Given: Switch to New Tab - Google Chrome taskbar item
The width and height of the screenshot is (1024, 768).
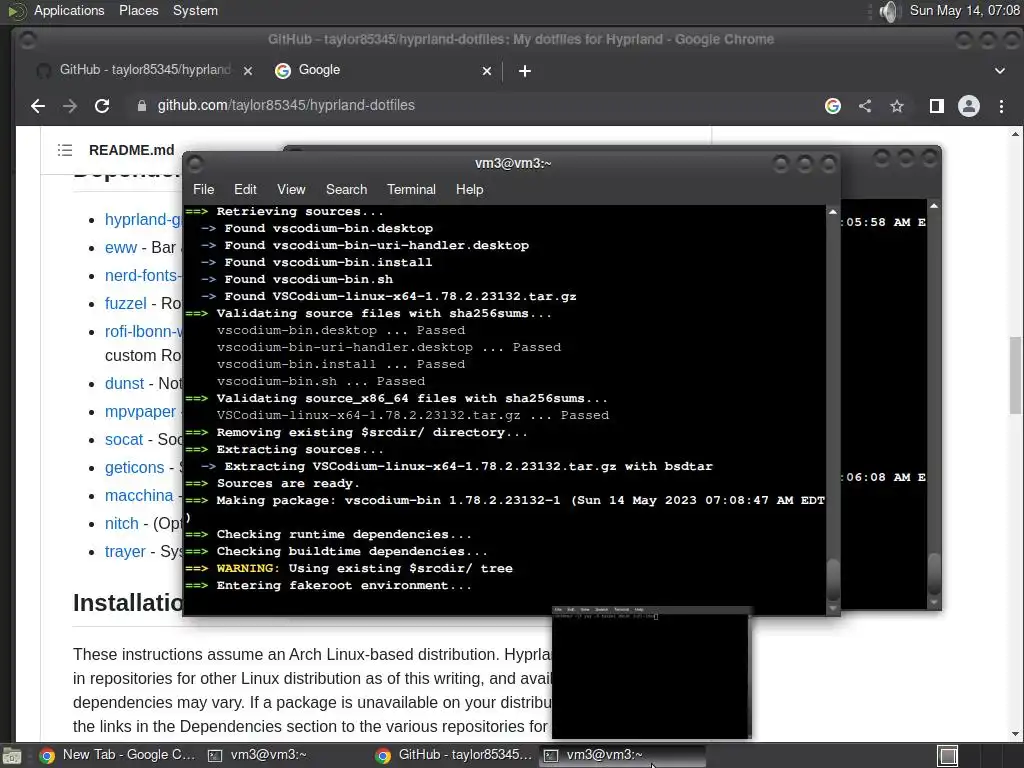Looking at the screenshot, I should [x=118, y=755].
